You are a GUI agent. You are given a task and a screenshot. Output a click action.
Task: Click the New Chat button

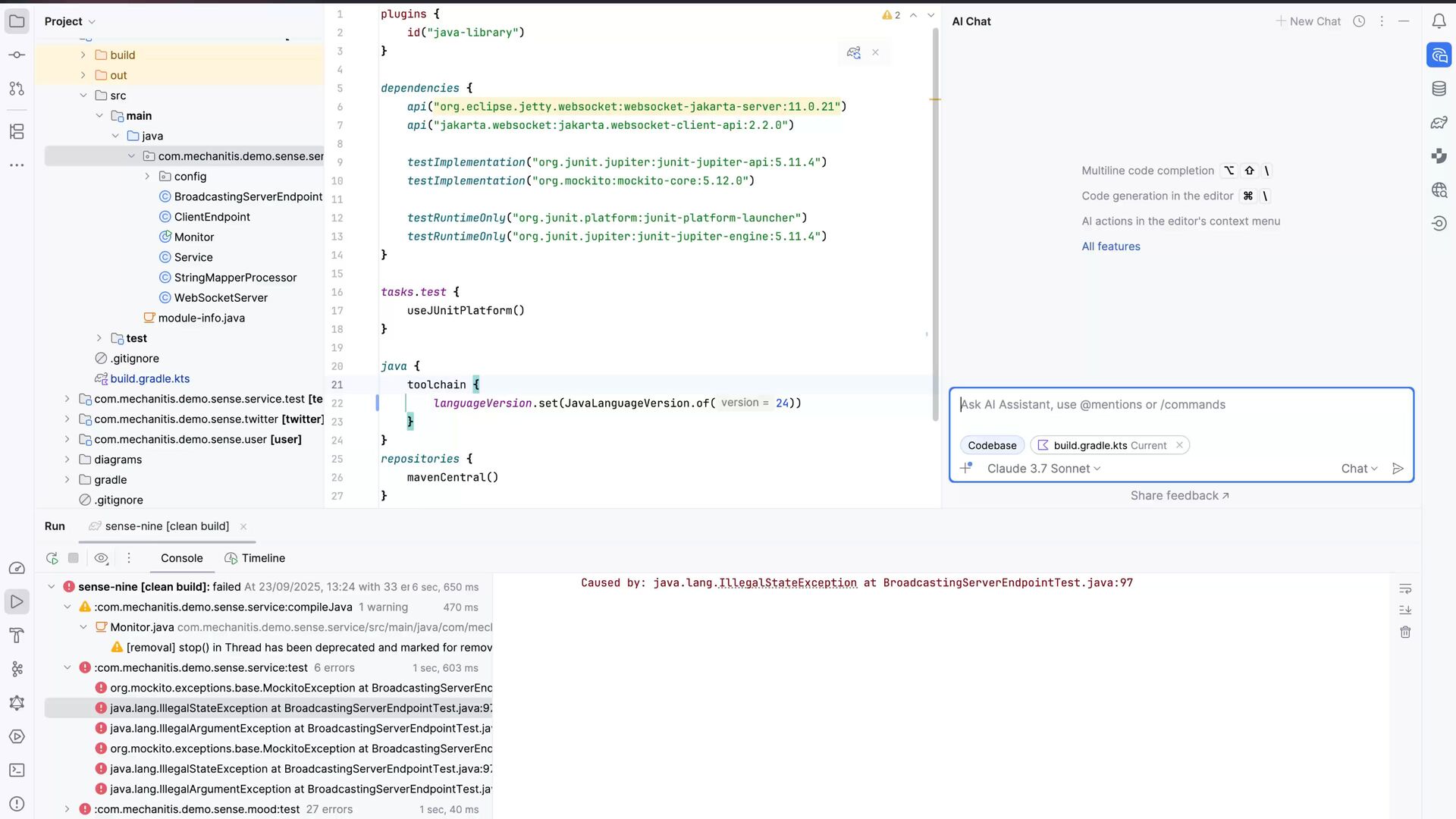[1308, 21]
